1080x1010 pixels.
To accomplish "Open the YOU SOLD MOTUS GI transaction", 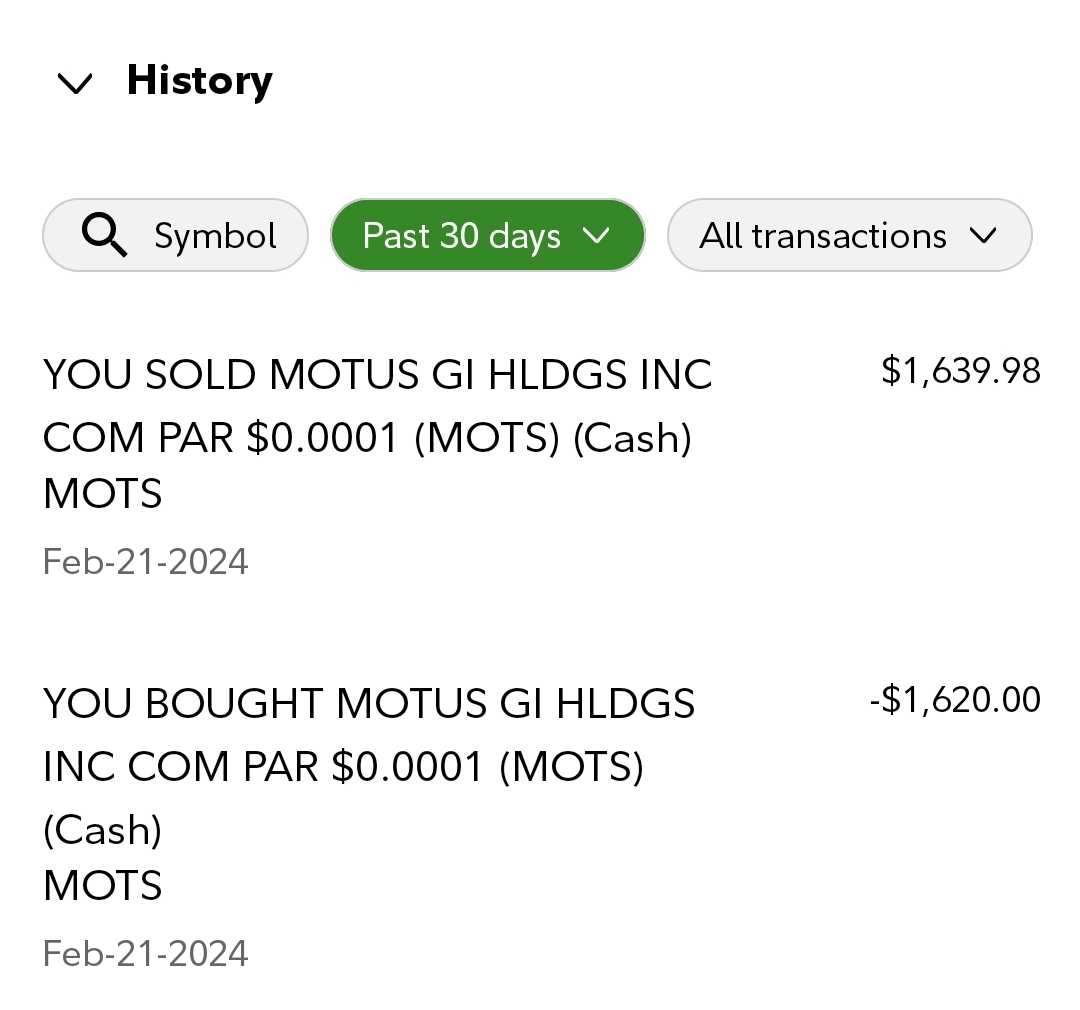I will tap(377, 376).
